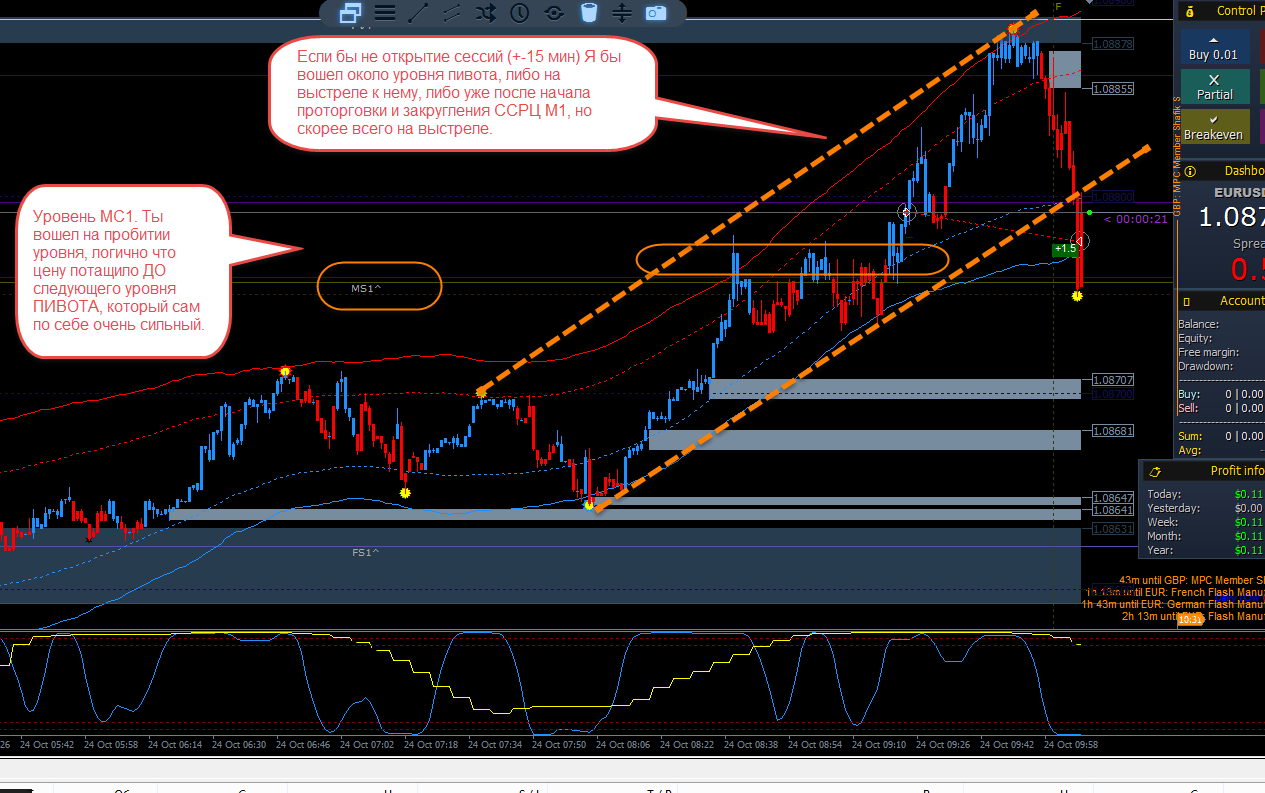Viewport: 1265px width, 793px height.
Task: Click the '24 Oct 08:22' time axis label
Action: (686, 744)
